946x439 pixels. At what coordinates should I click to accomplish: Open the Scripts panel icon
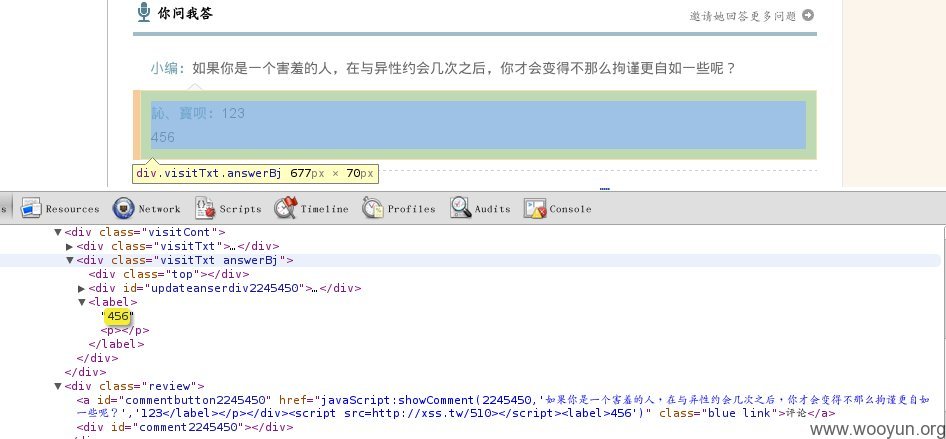click(205, 208)
